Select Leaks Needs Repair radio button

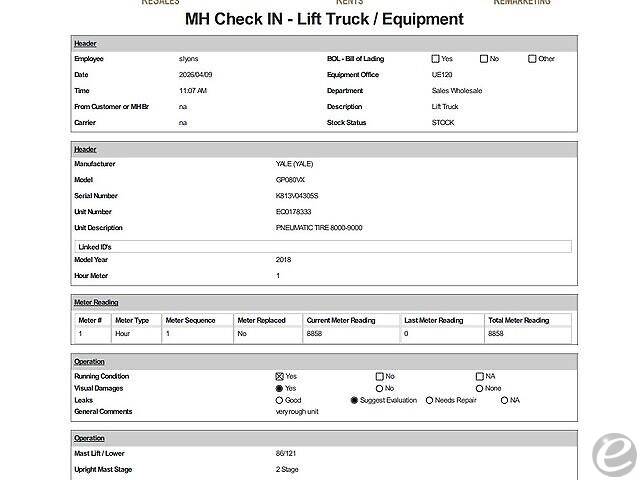click(429, 400)
